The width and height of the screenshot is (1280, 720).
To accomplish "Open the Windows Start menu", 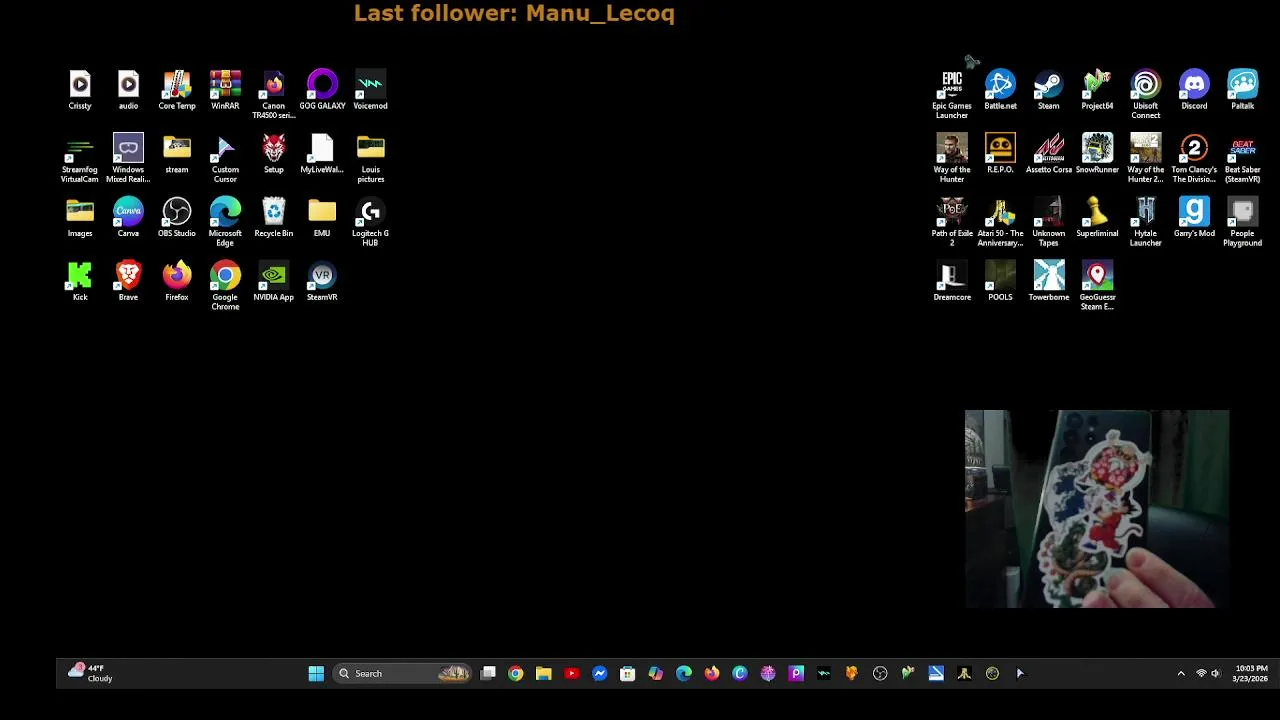I will pos(316,674).
